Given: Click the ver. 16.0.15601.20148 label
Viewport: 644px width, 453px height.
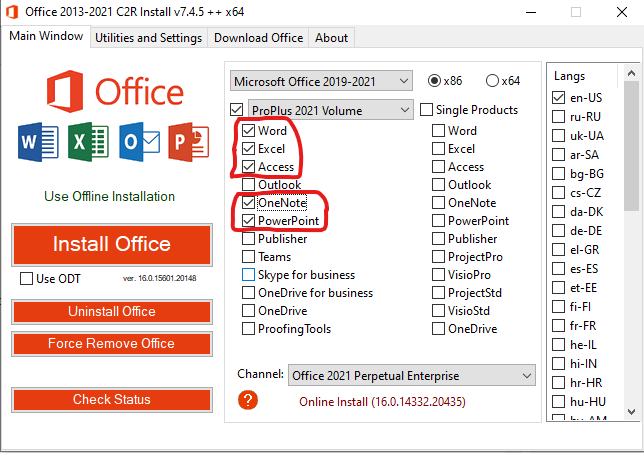Looking at the screenshot, I should click(159, 278).
